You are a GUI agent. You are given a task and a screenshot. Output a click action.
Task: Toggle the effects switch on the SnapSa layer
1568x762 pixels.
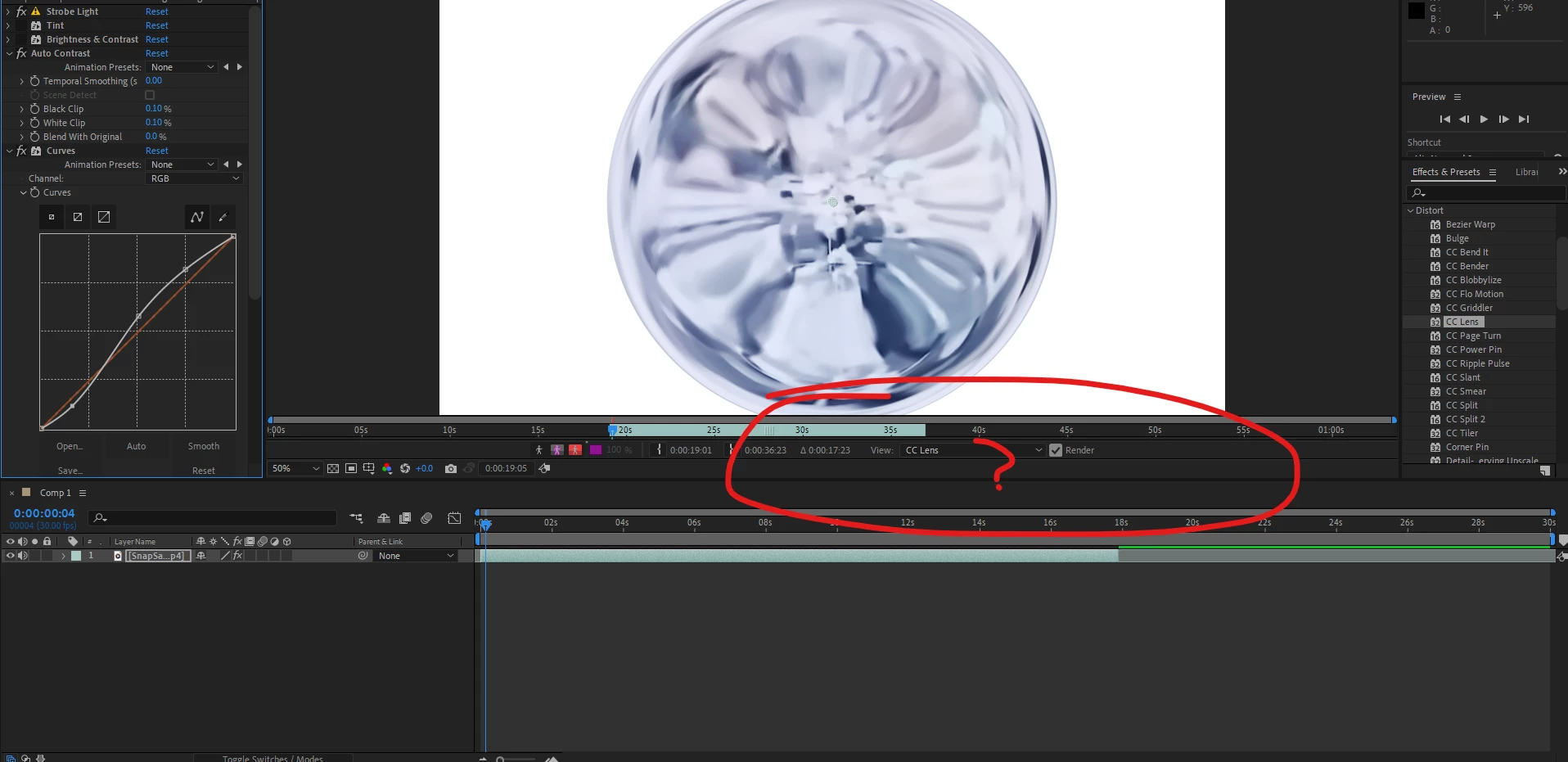237,556
